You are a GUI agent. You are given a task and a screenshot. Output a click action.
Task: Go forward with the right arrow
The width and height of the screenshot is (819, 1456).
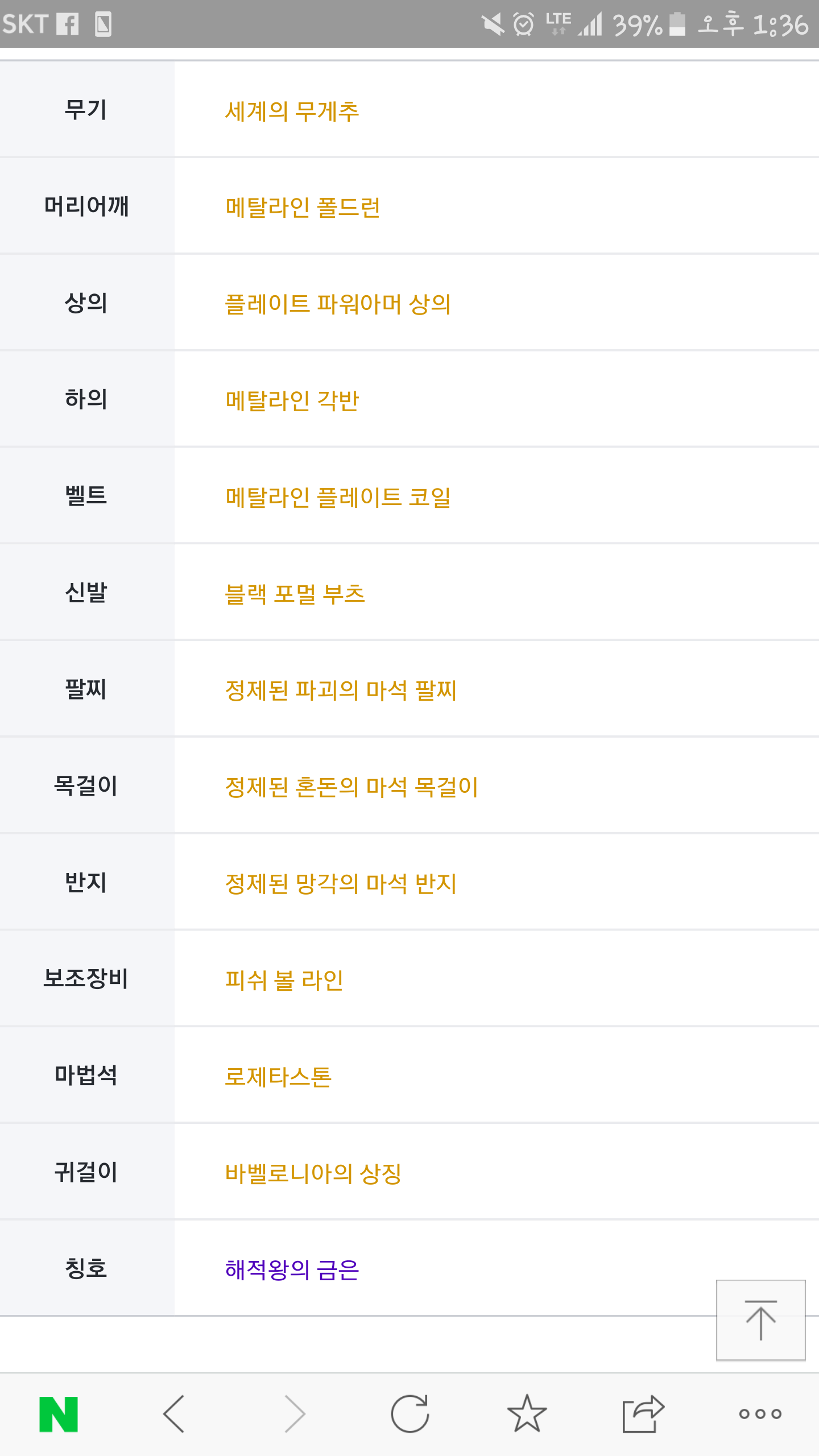(x=295, y=1414)
